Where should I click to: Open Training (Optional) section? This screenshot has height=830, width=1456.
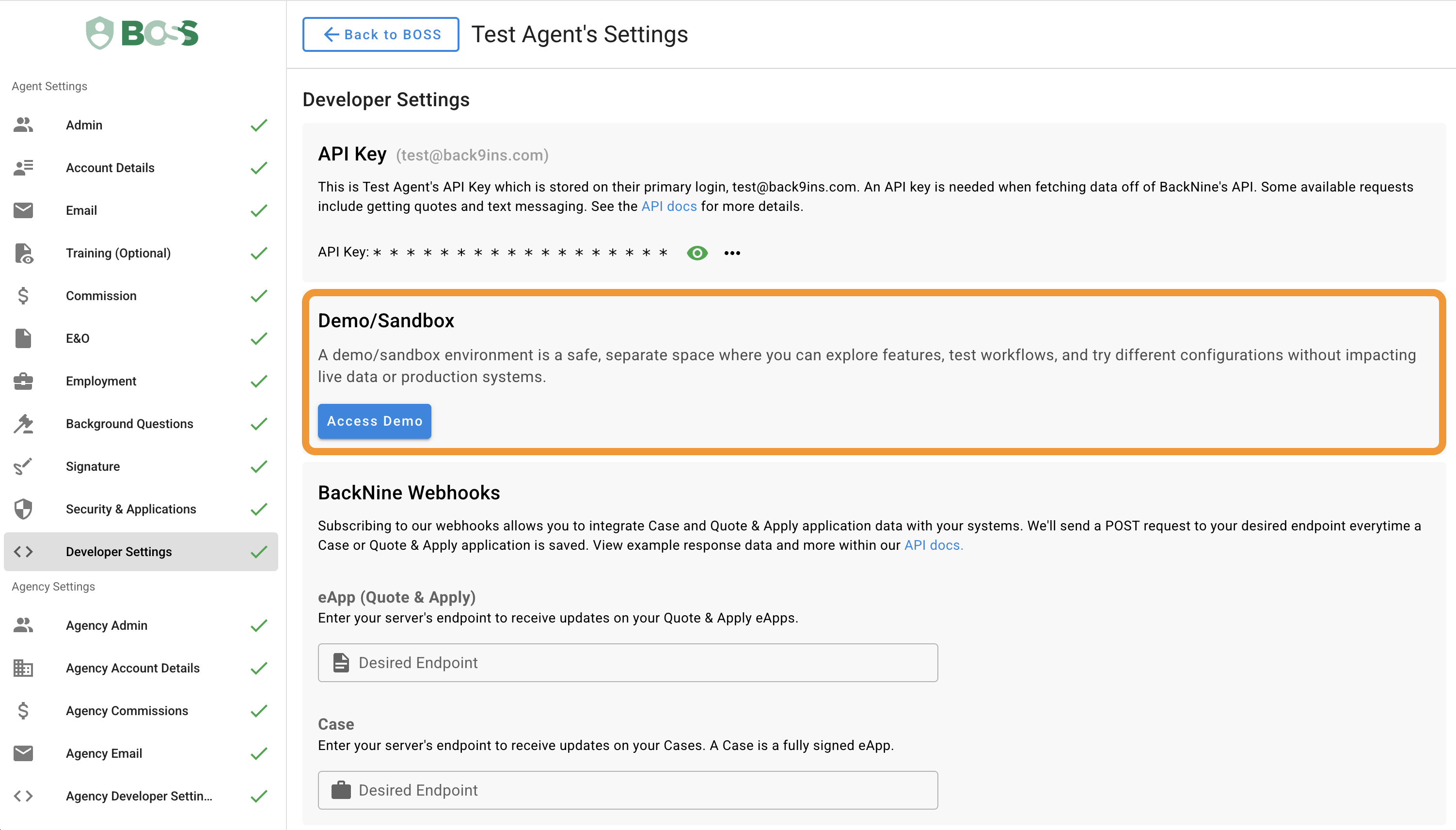click(141, 253)
